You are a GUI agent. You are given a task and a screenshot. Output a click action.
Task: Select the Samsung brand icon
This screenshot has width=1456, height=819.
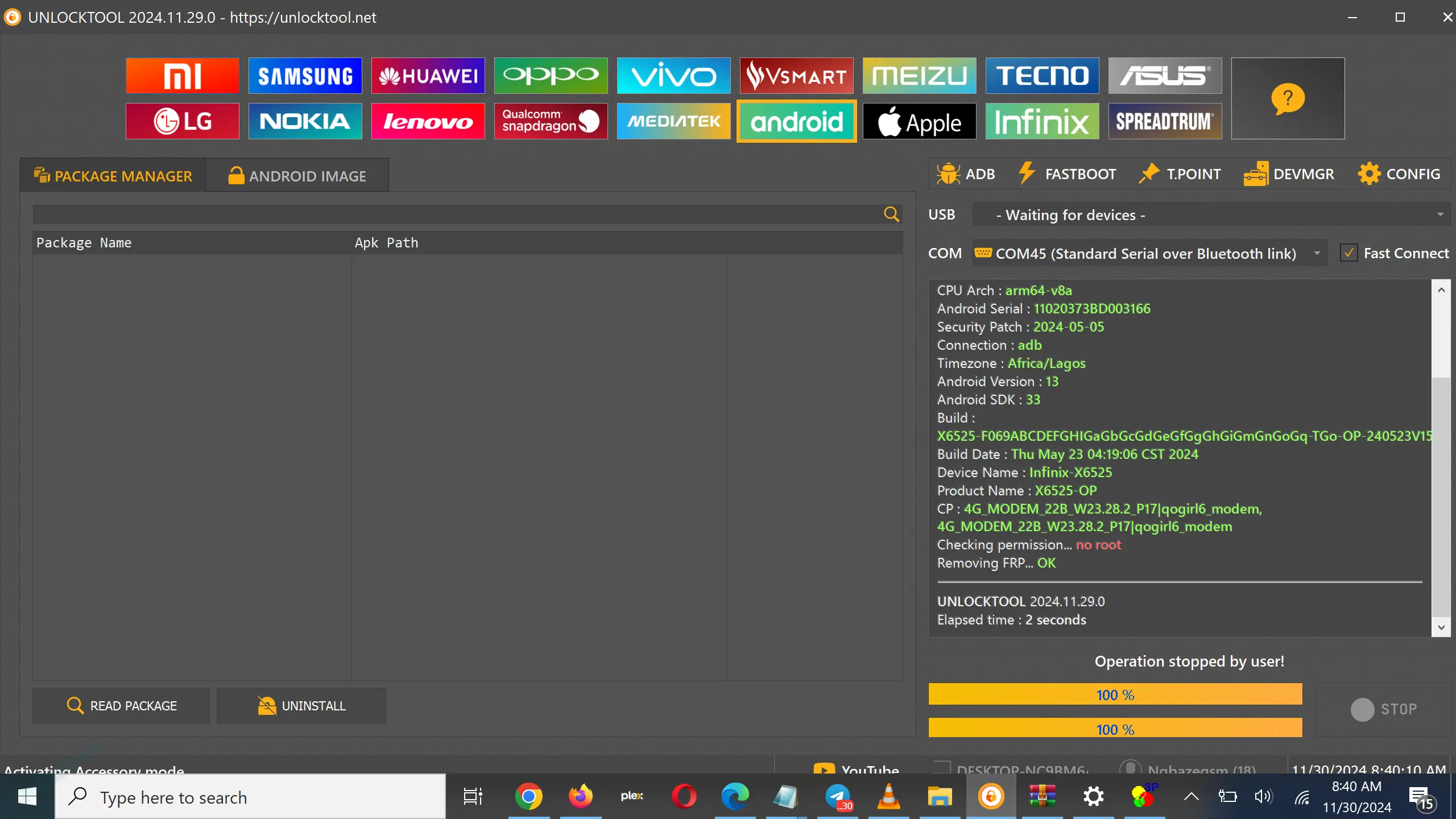coord(305,76)
